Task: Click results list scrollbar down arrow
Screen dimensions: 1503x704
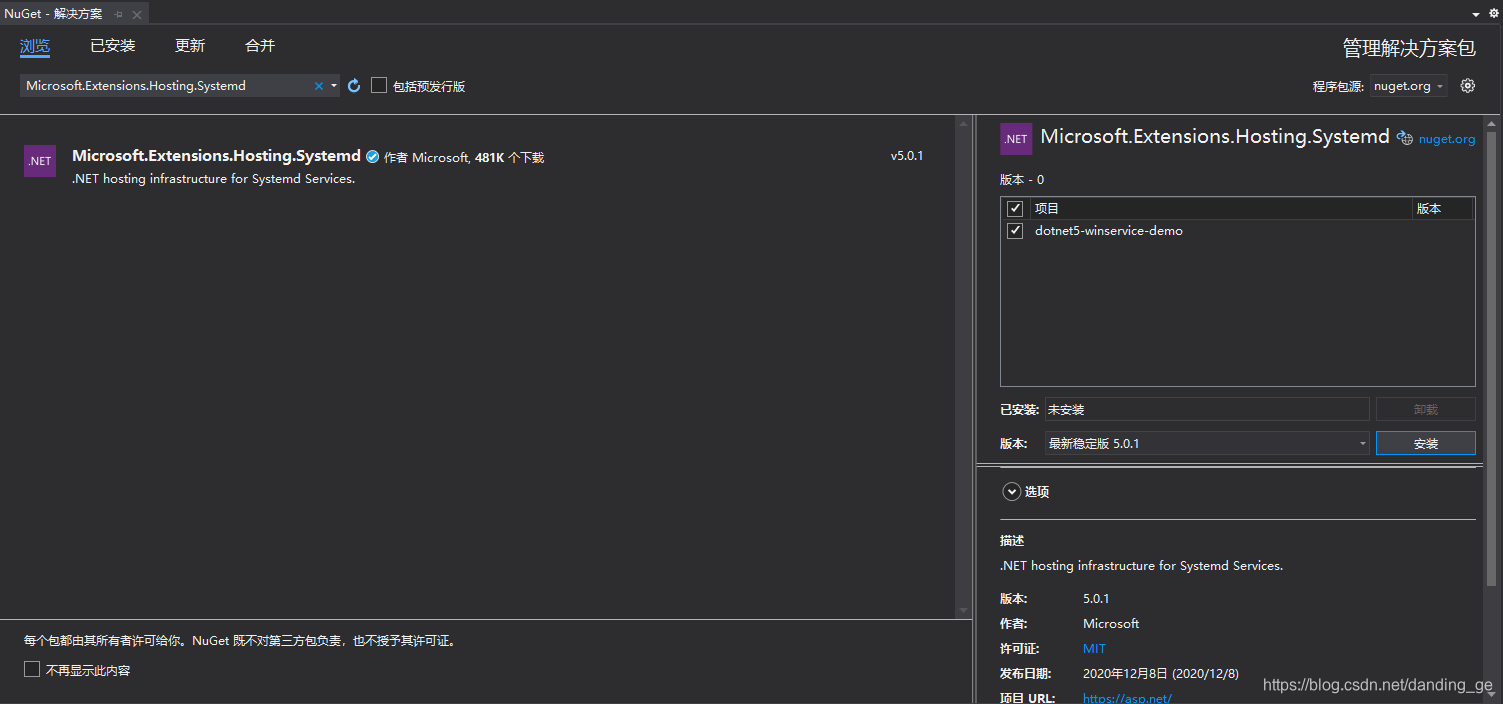Action: tap(964, 610)
